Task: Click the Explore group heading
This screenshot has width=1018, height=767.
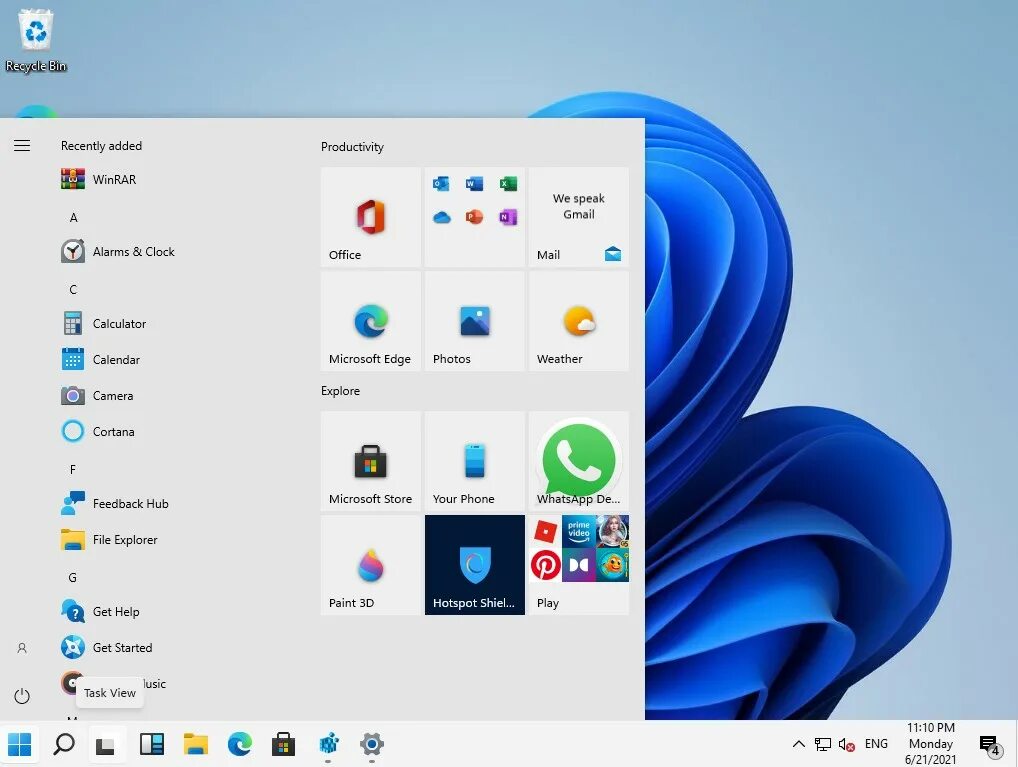Action: tap(340, 391)
